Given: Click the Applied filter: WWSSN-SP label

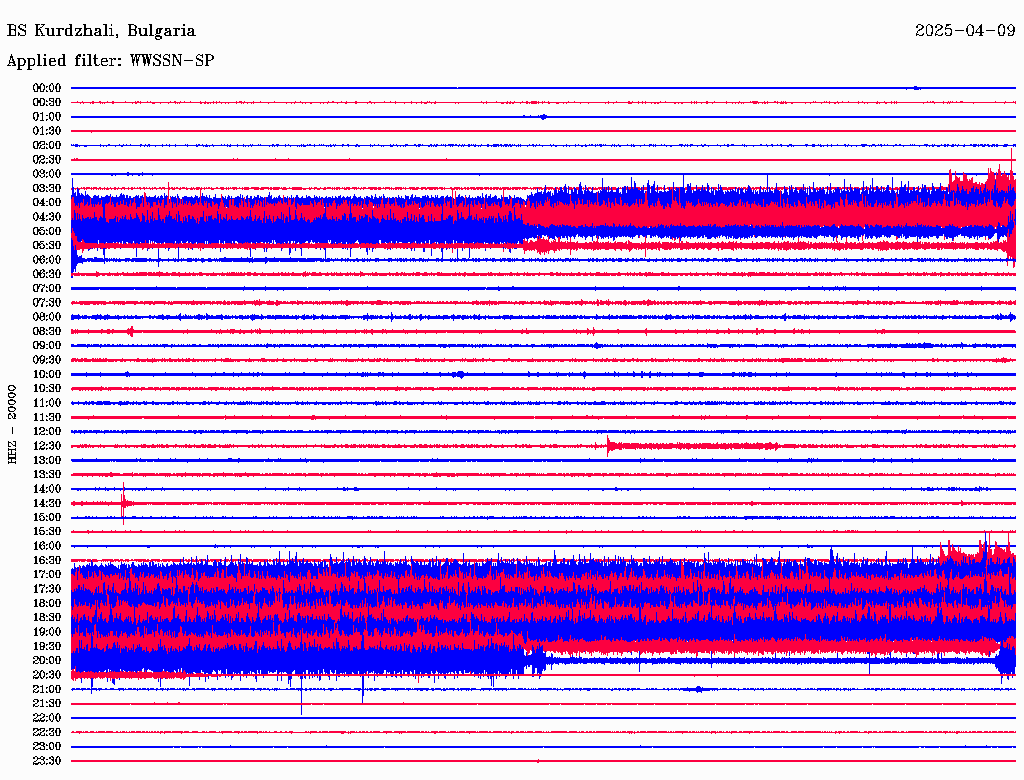Looking at the screenshot, I should (110, 60).
